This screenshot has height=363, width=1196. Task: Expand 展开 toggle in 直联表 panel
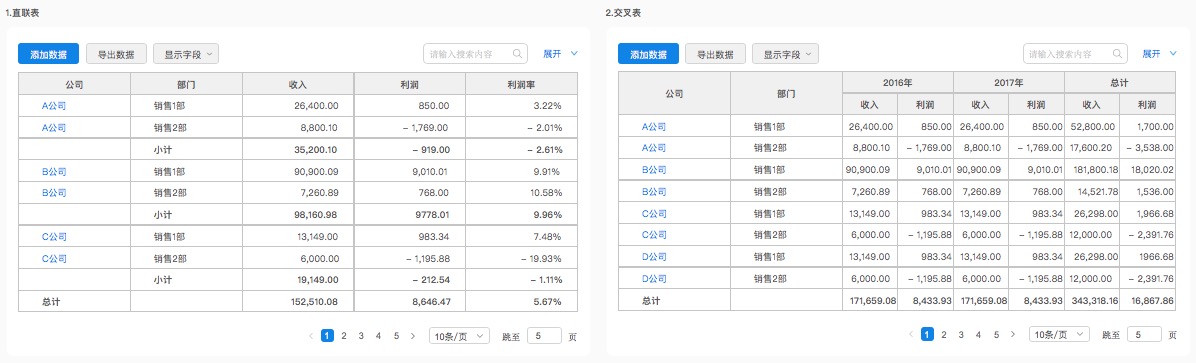(561, 54)
